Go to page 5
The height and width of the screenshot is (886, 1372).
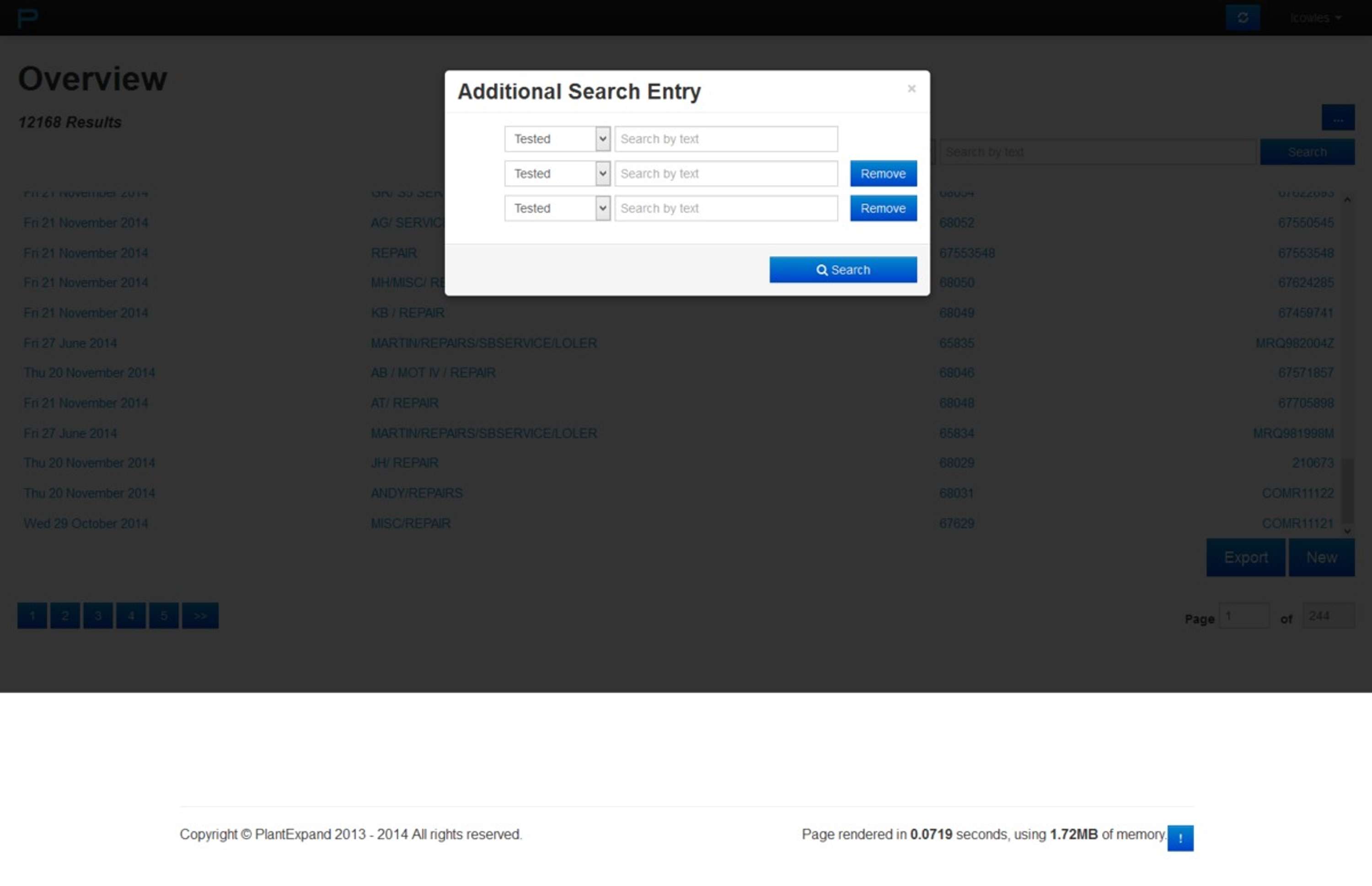[x=164, y=616]
